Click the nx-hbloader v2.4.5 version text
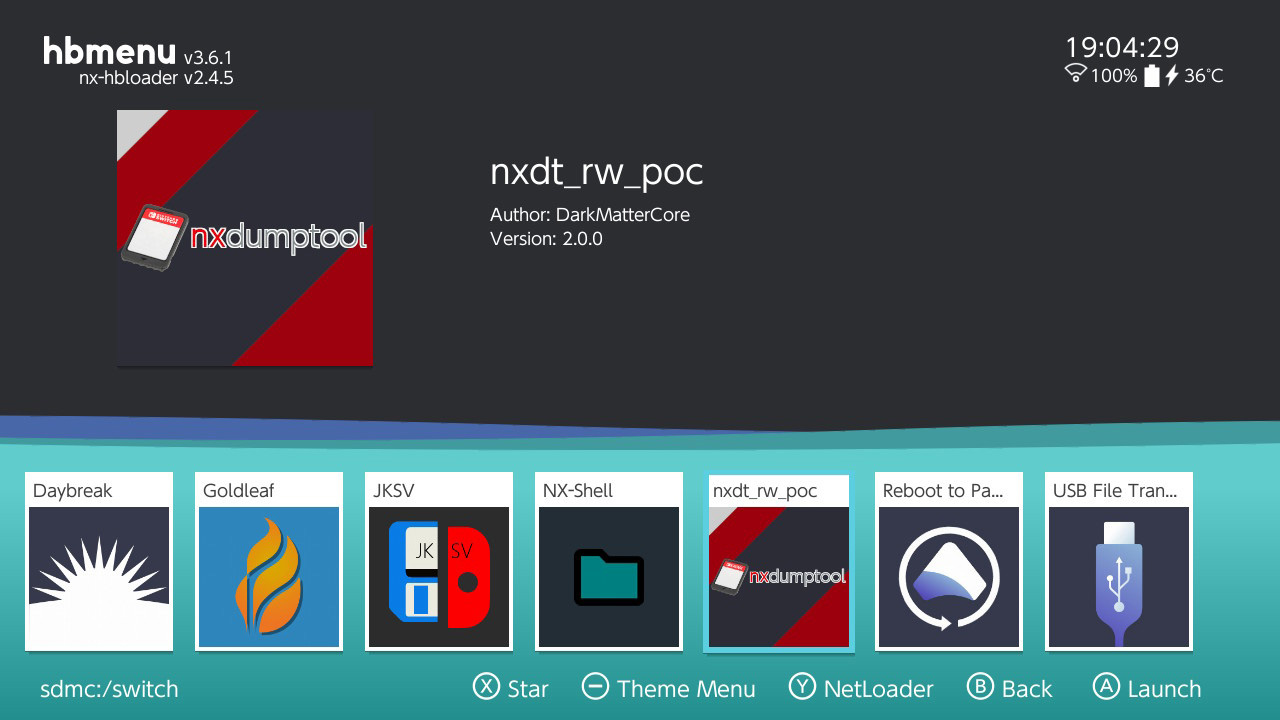1280x720 pixels. [x=156, y=78]
